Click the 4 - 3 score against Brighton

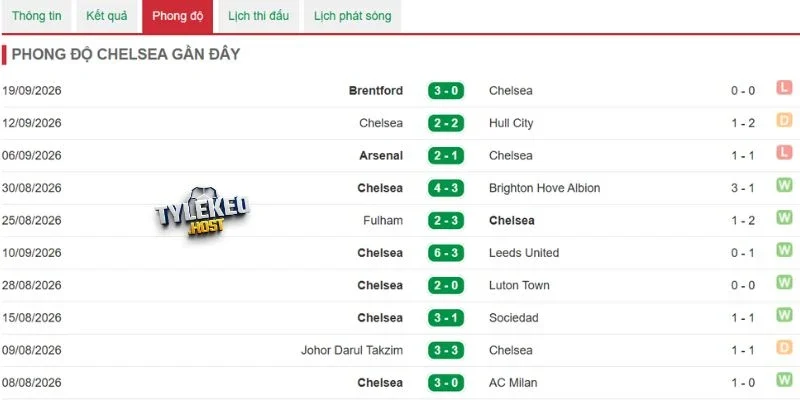[446, 188]
